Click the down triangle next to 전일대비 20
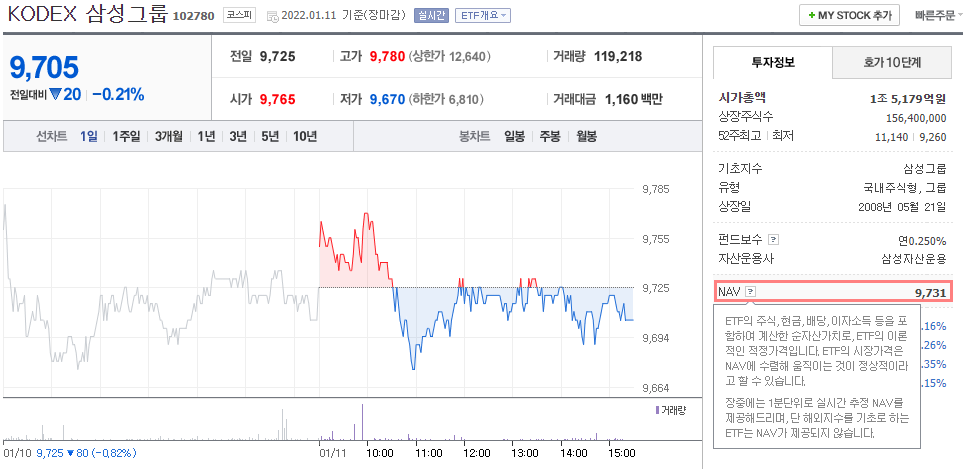 [56, 94]
